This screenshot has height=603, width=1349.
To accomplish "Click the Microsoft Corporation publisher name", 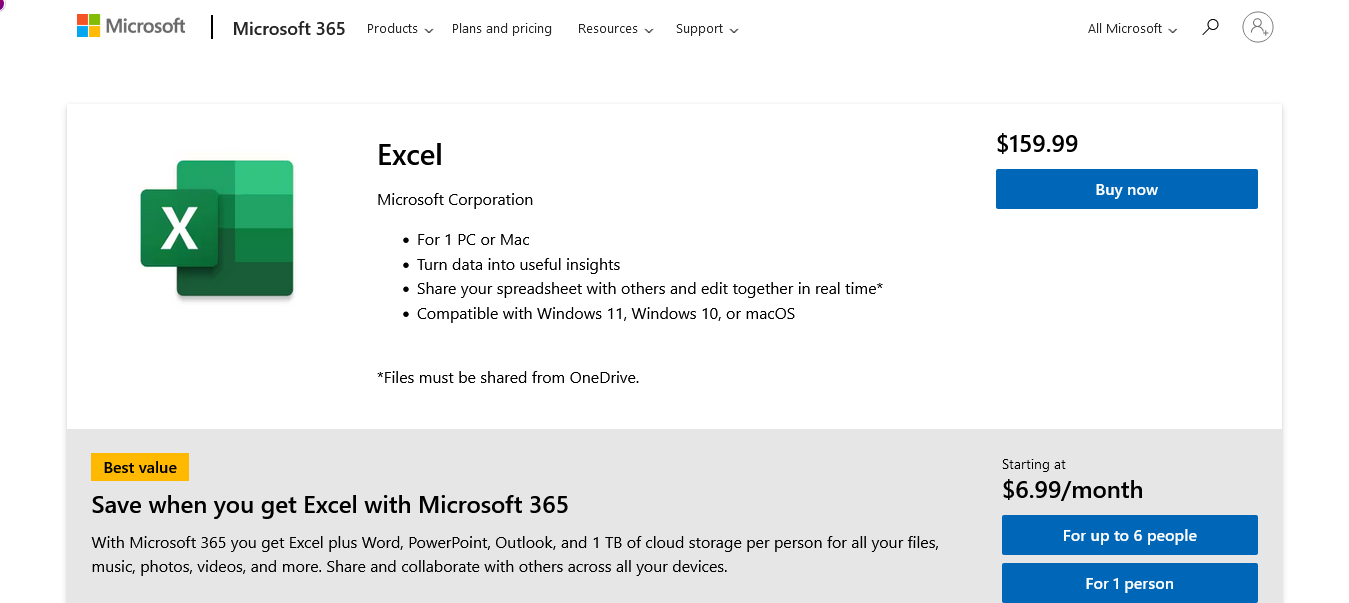I will (x=455, y=200).
